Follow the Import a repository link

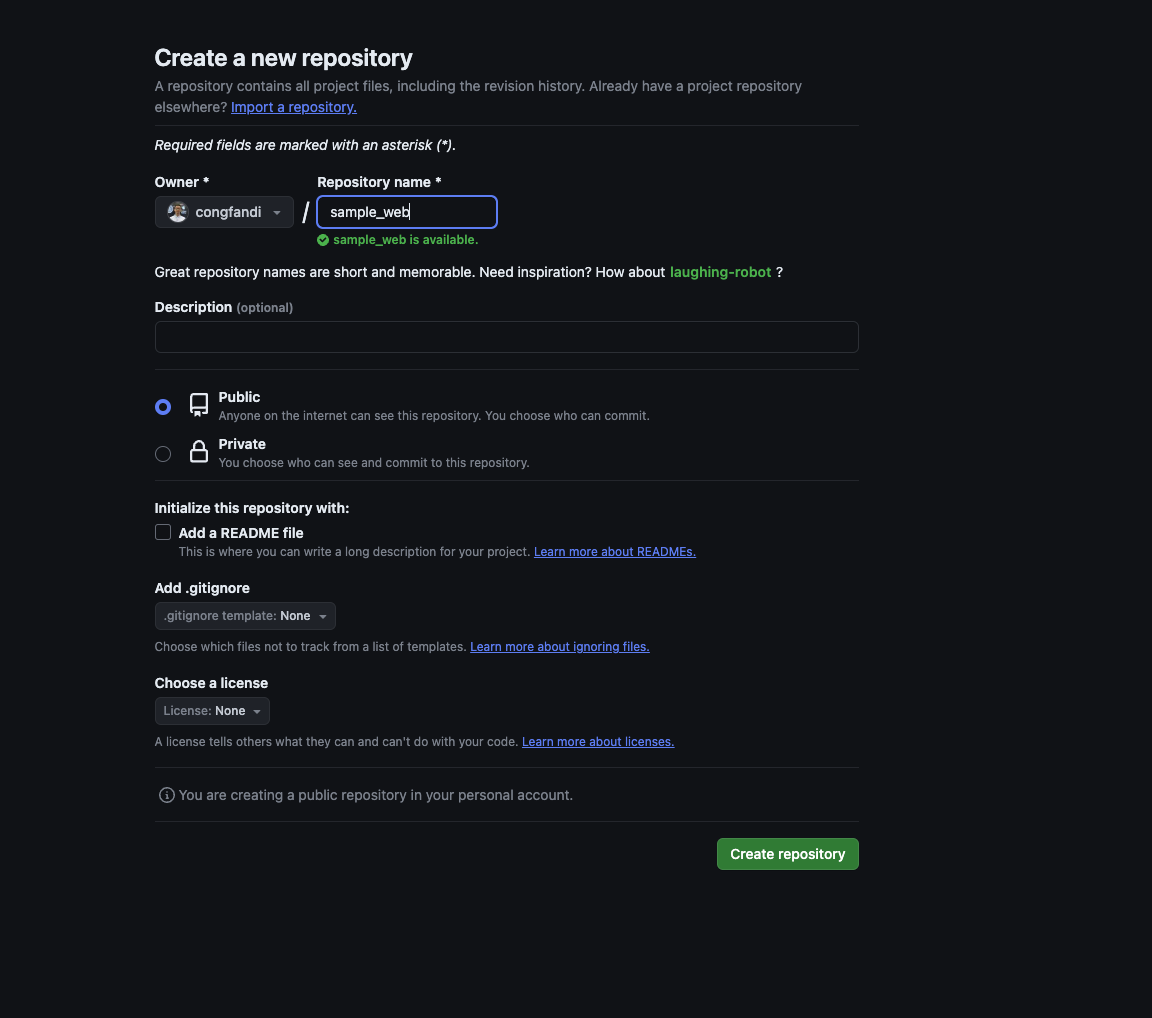294,107
